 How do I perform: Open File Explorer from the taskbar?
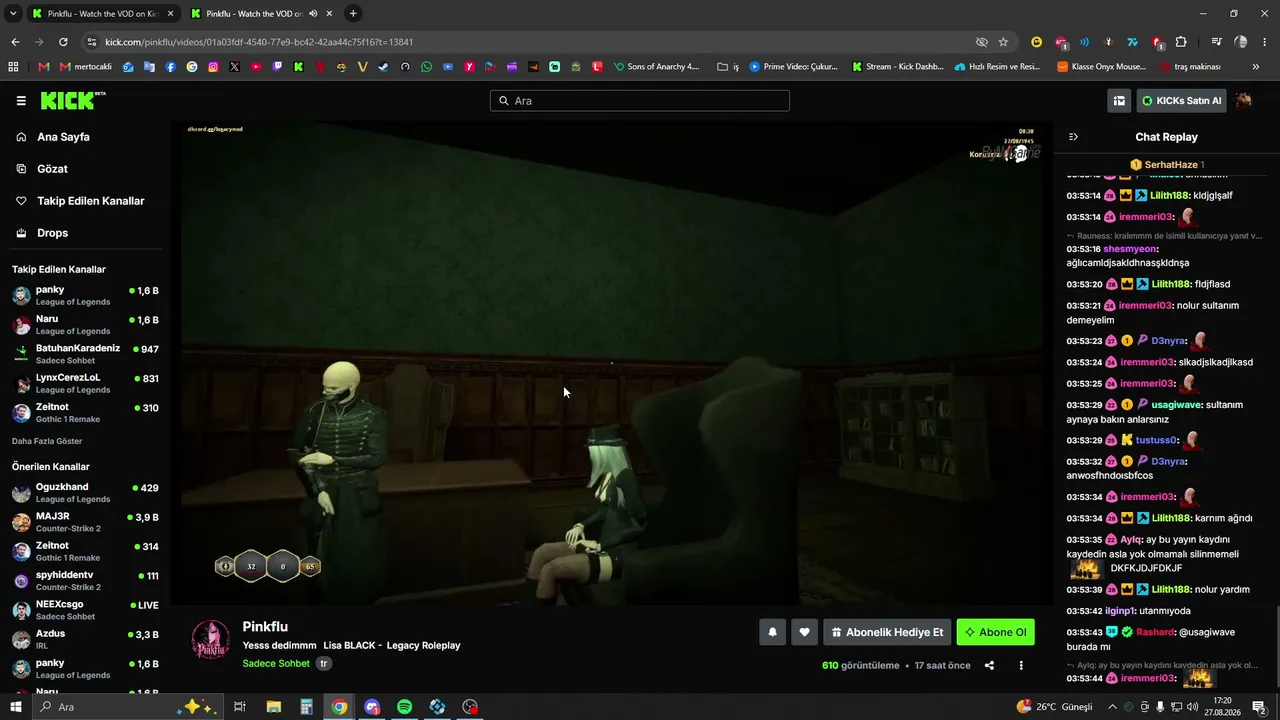click(x=273, y=707)
